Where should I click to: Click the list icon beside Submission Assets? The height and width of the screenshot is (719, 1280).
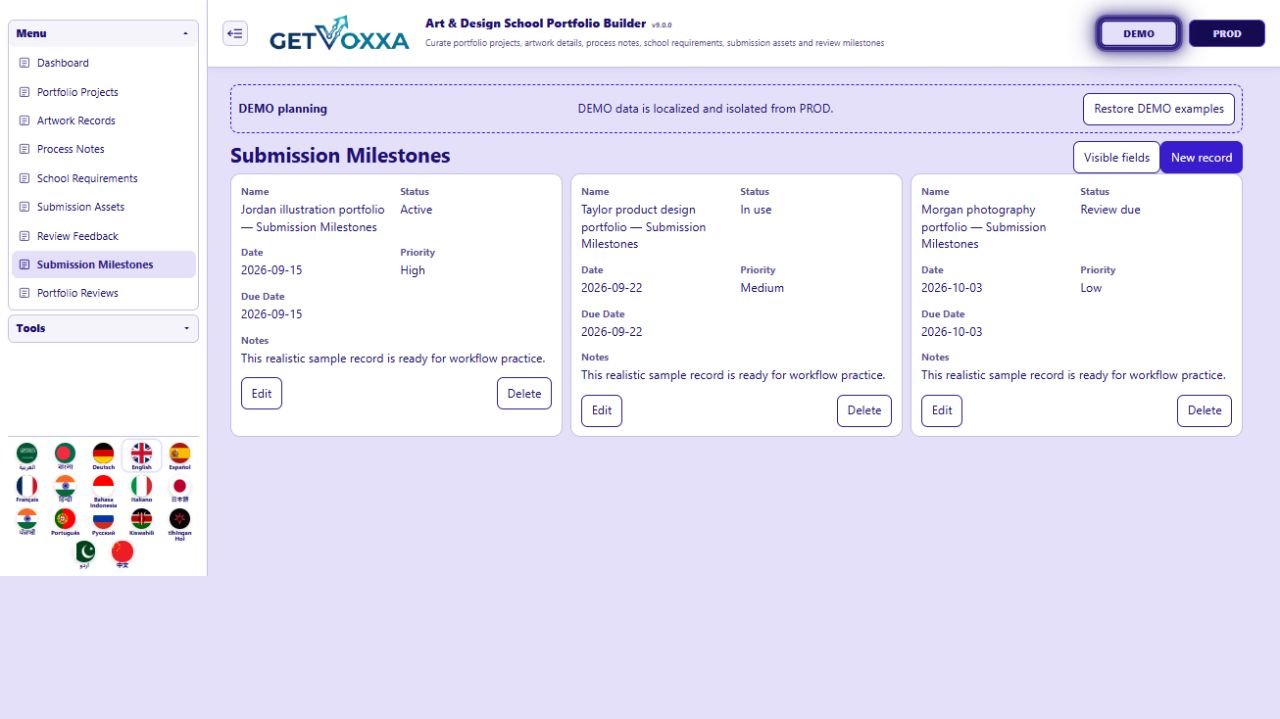25,207
